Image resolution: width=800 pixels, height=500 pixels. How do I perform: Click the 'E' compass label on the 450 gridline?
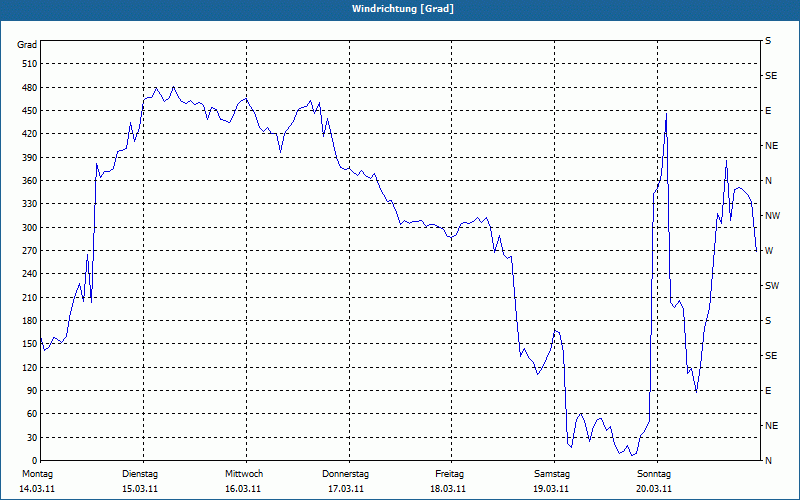(768, 111)
